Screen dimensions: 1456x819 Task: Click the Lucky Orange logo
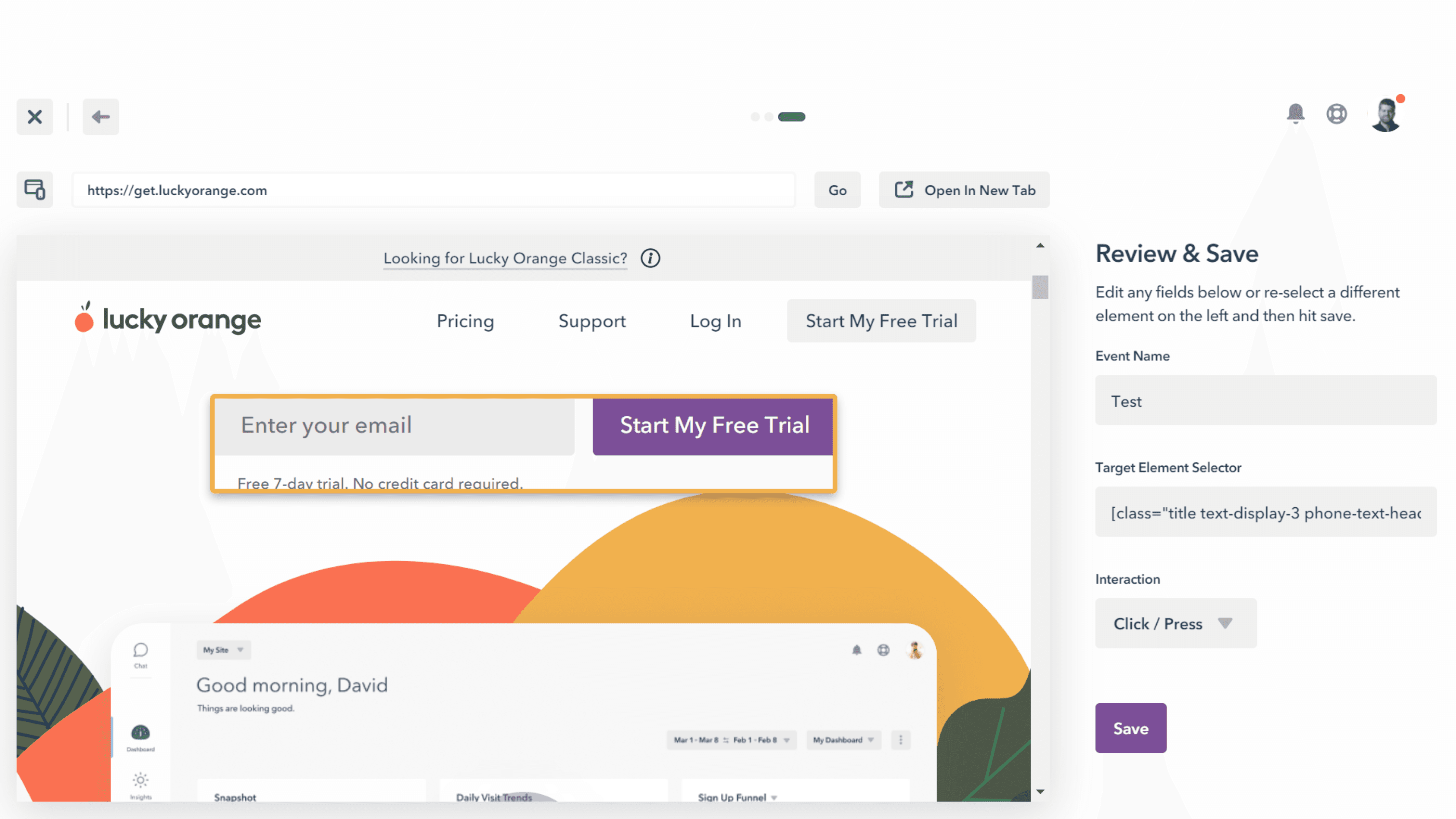pyautogui.click(x=168, y=319)
